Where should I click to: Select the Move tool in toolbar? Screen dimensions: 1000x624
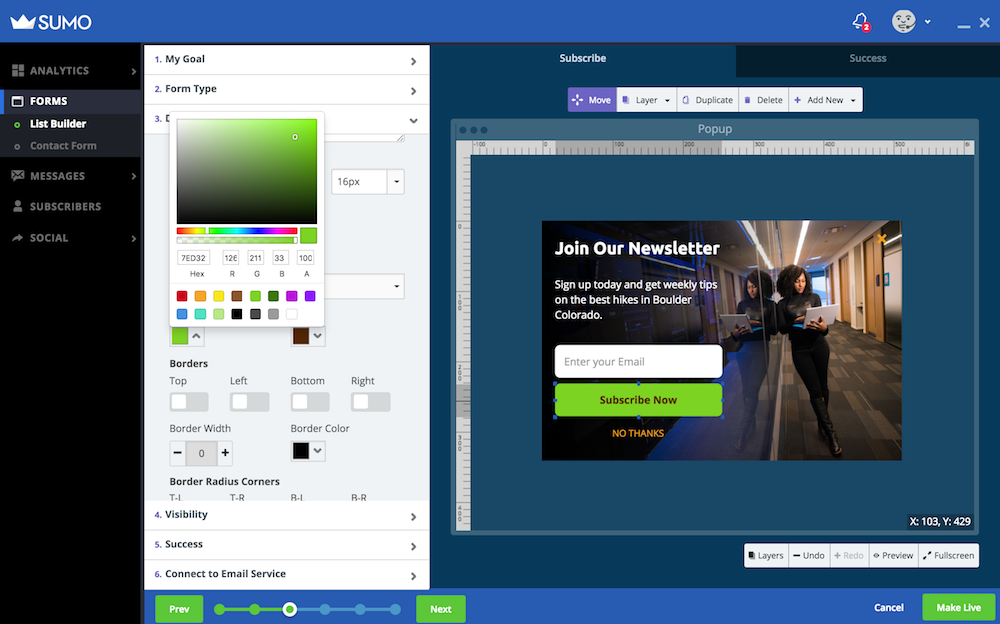(x=592, y=100)
